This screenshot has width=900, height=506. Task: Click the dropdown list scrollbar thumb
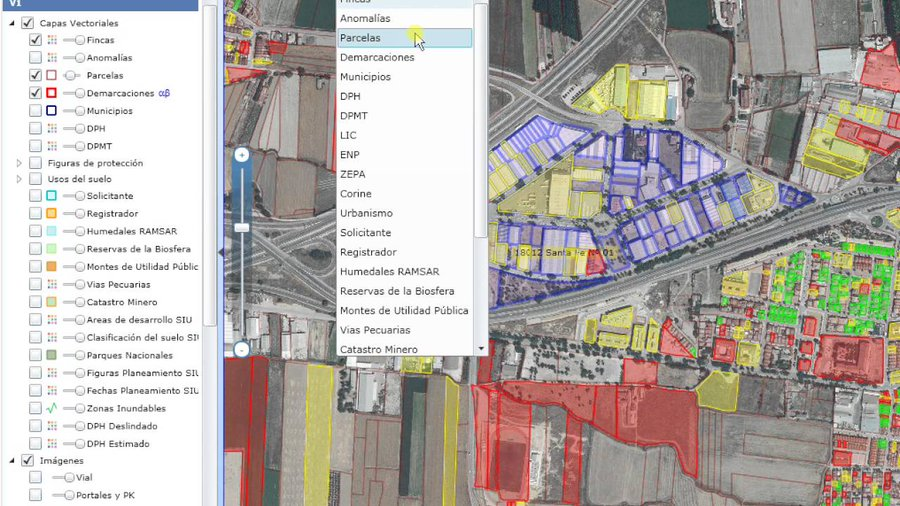coord(481,120)
